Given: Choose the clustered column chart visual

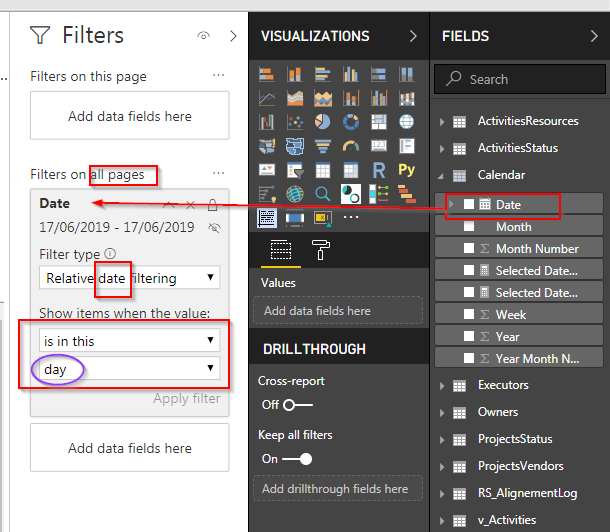Looking at the screenshot, I should click(351, 74).
